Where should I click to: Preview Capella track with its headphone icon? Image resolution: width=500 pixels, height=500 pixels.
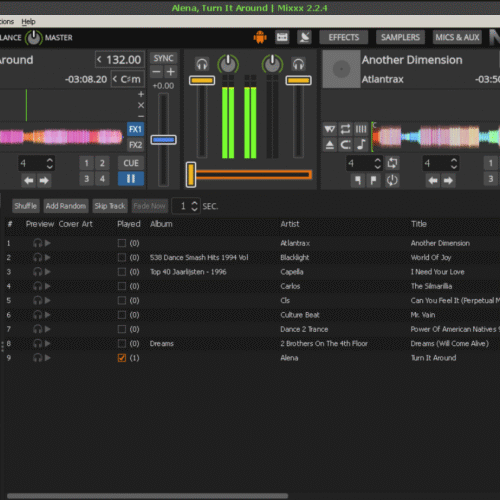(37, 272)
